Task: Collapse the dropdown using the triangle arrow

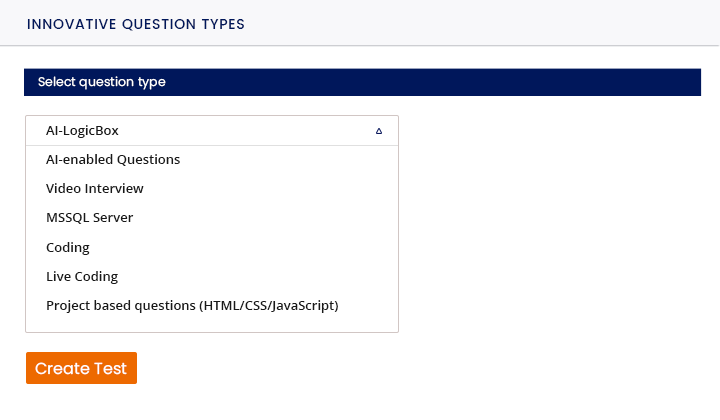Action: tap(379, 131)
